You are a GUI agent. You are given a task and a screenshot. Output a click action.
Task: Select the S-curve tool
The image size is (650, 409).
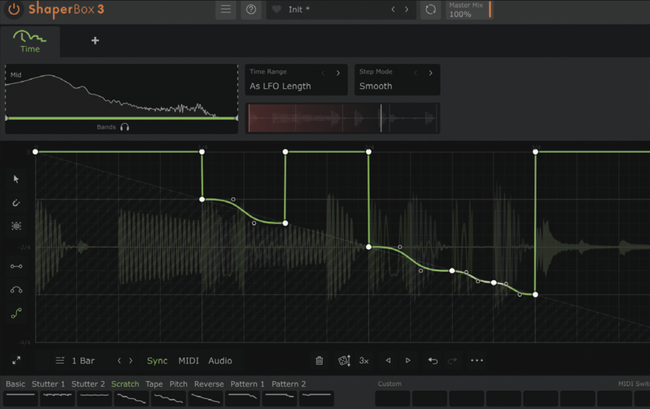click(x=16, y=313)
